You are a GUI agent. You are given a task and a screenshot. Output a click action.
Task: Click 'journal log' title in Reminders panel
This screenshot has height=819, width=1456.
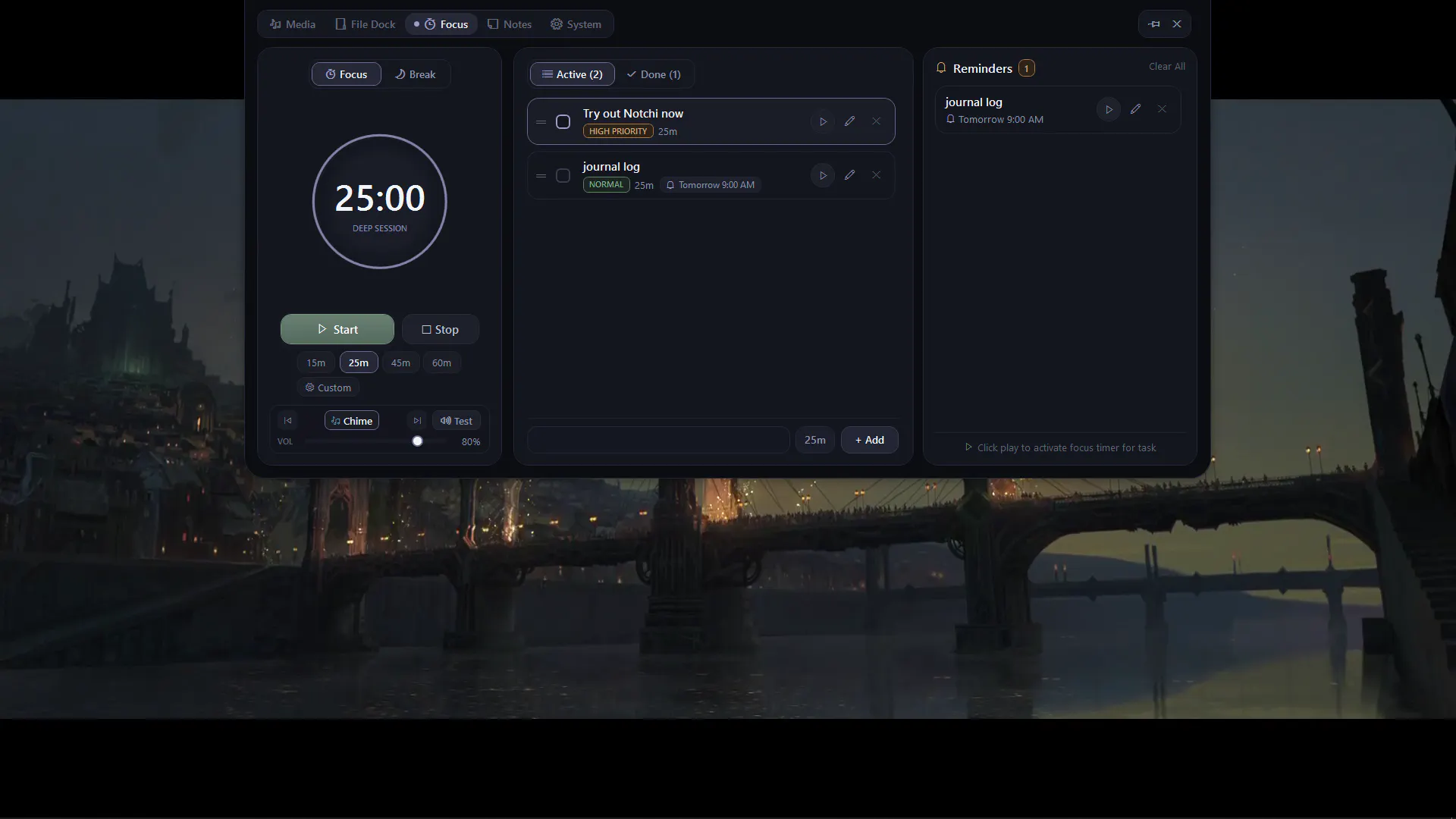coord(974,102)
